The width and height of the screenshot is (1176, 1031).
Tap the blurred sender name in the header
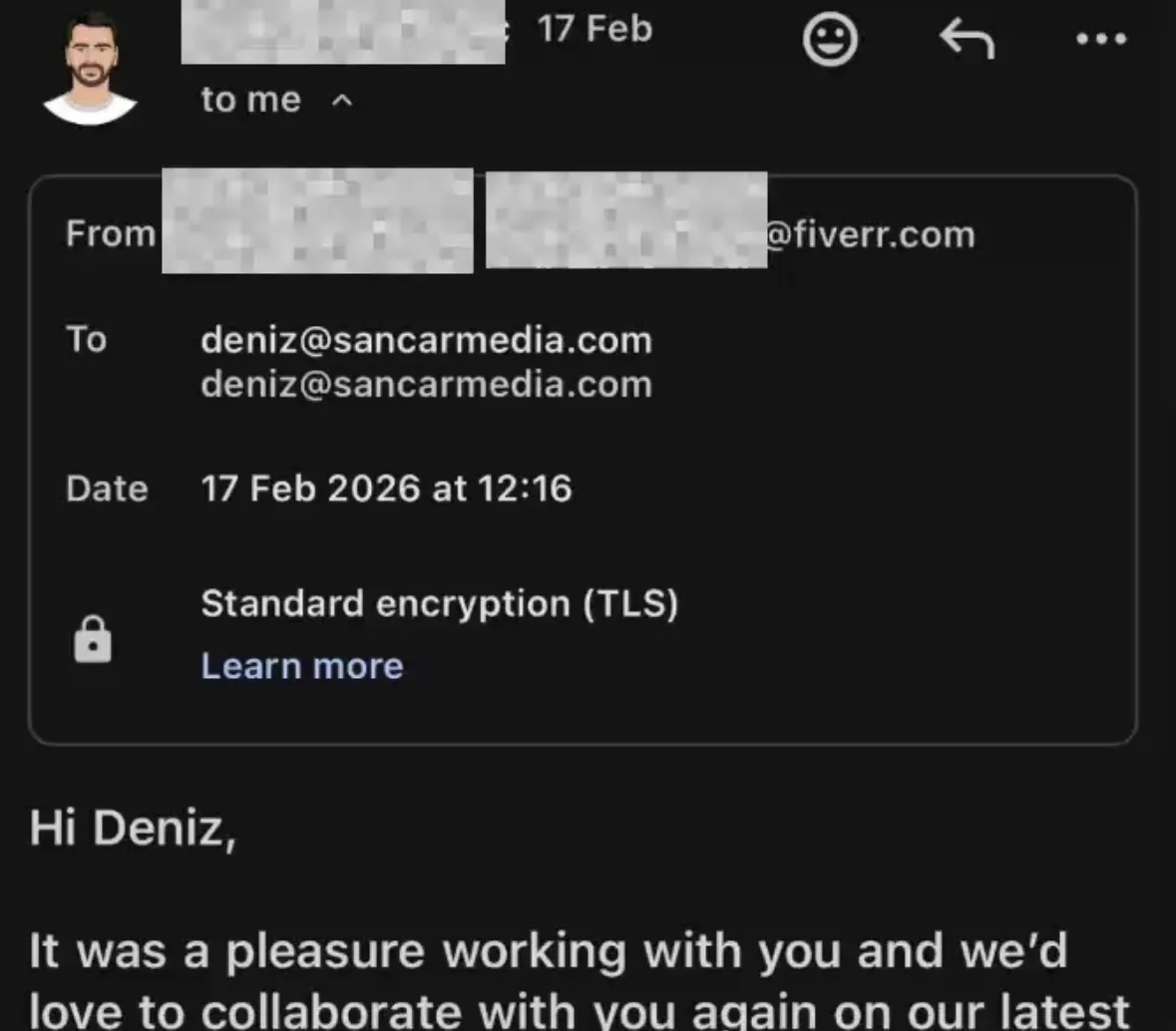pyautogui.click(x=343, y=32)
